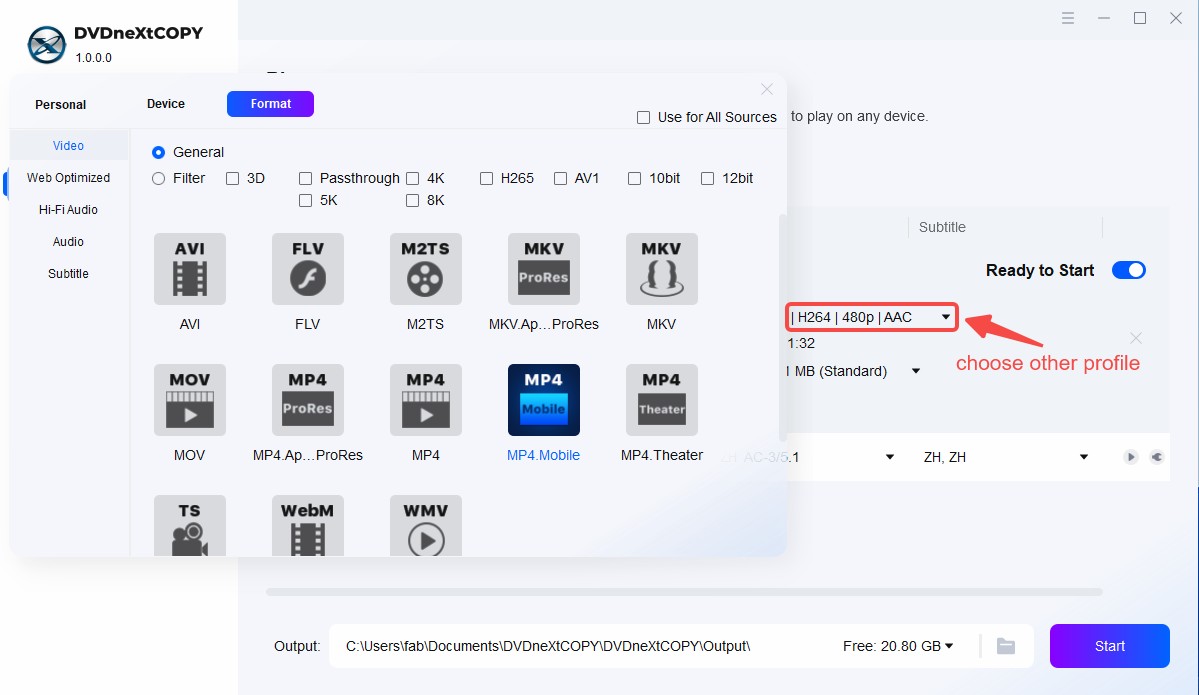
Task: Click the horizontal scrollbar above Output
Action: [684, 592]
